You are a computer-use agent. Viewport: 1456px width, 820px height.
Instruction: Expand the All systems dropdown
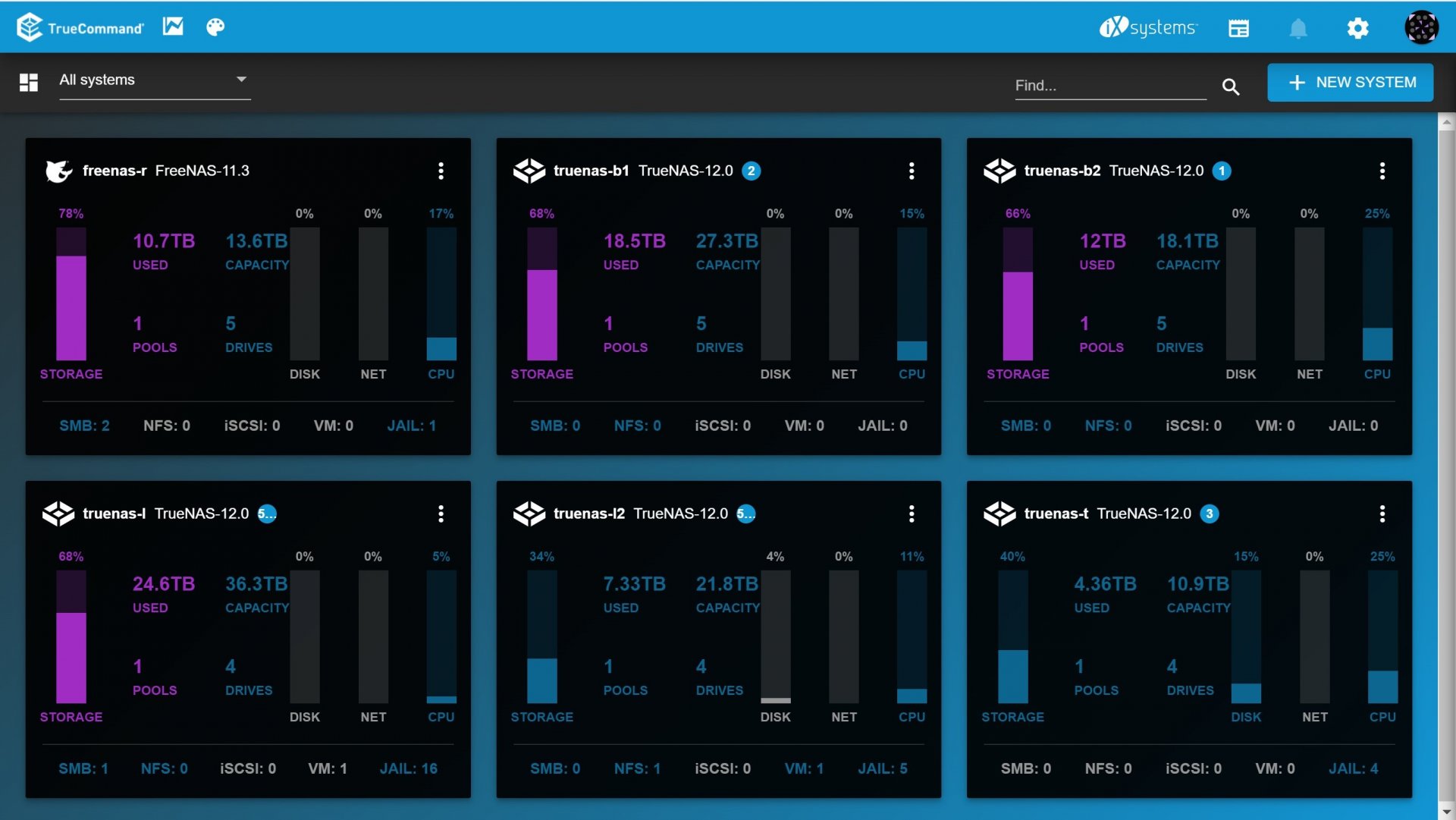coord(155,80)
